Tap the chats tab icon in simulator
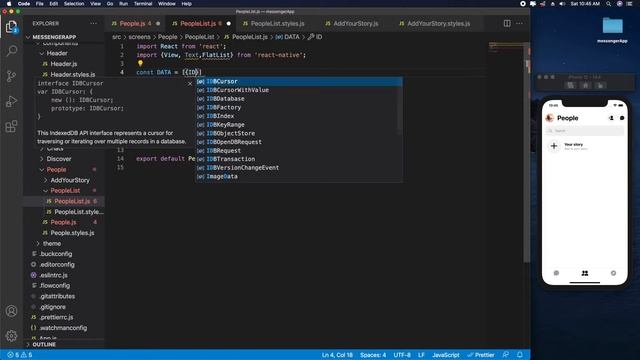Screen dimensions: 640x360 [x=556, y=273]
